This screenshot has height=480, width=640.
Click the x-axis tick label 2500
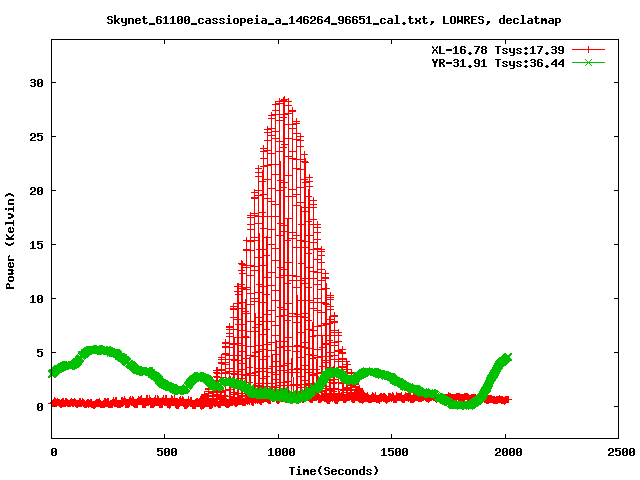click(x=619, y=452)
